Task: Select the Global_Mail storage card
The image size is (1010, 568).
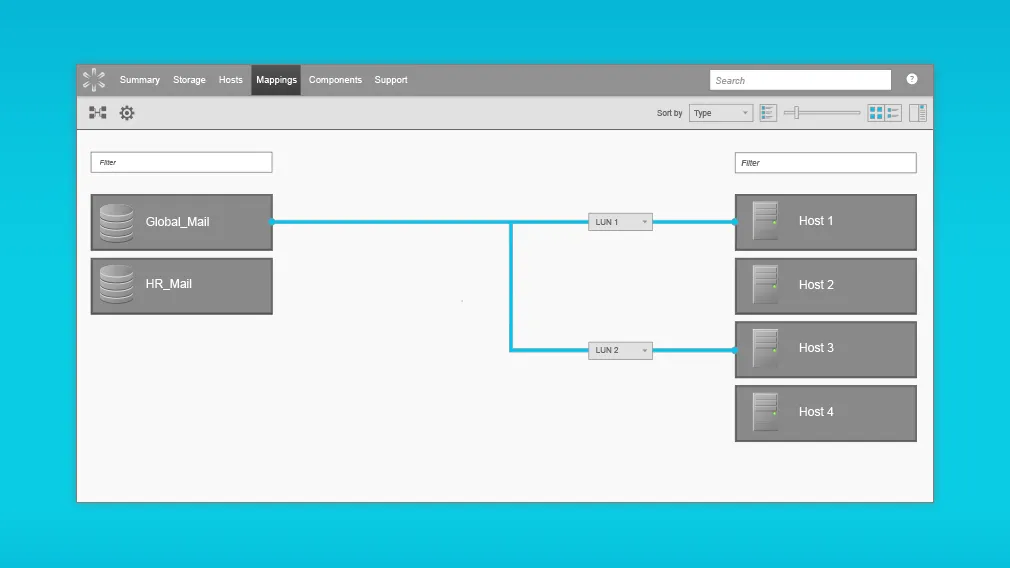Action: click(182, 222)
